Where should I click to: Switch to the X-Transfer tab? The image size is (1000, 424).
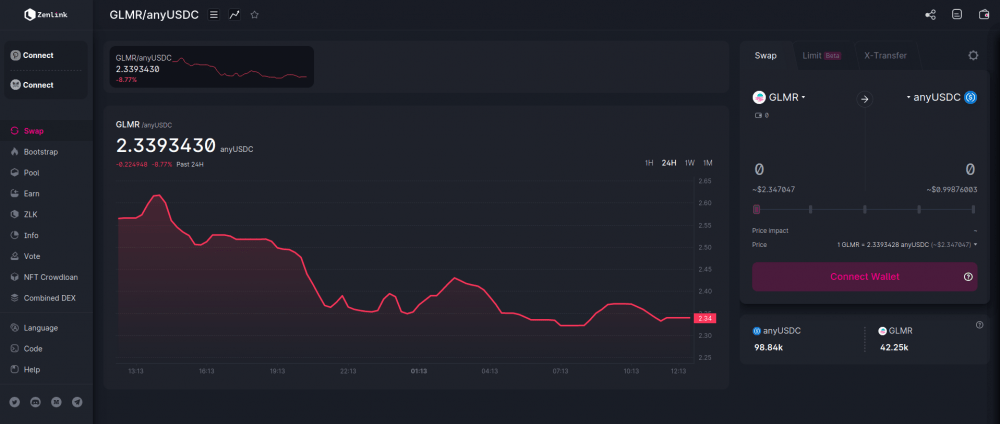point(885,55)
